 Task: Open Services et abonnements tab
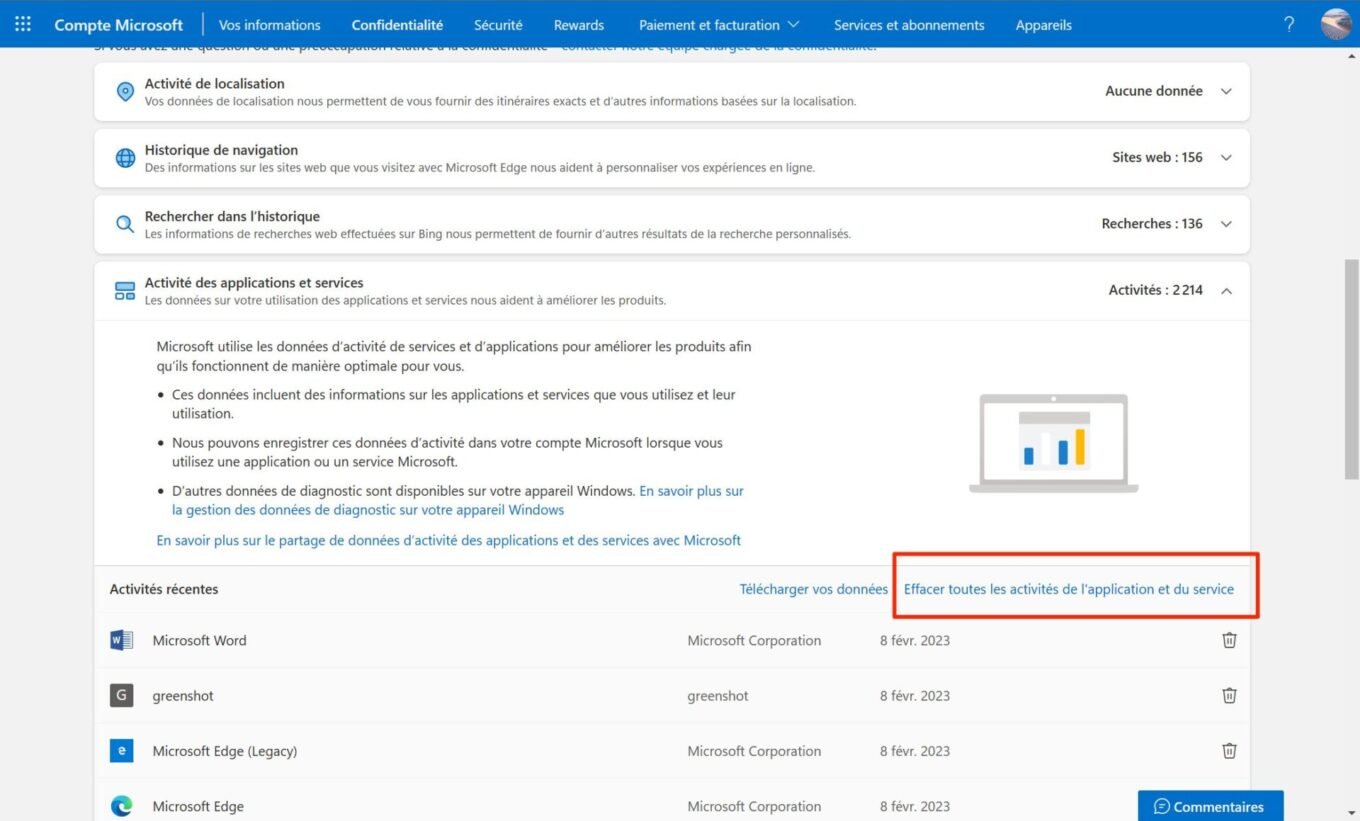[x=909, y=25]
